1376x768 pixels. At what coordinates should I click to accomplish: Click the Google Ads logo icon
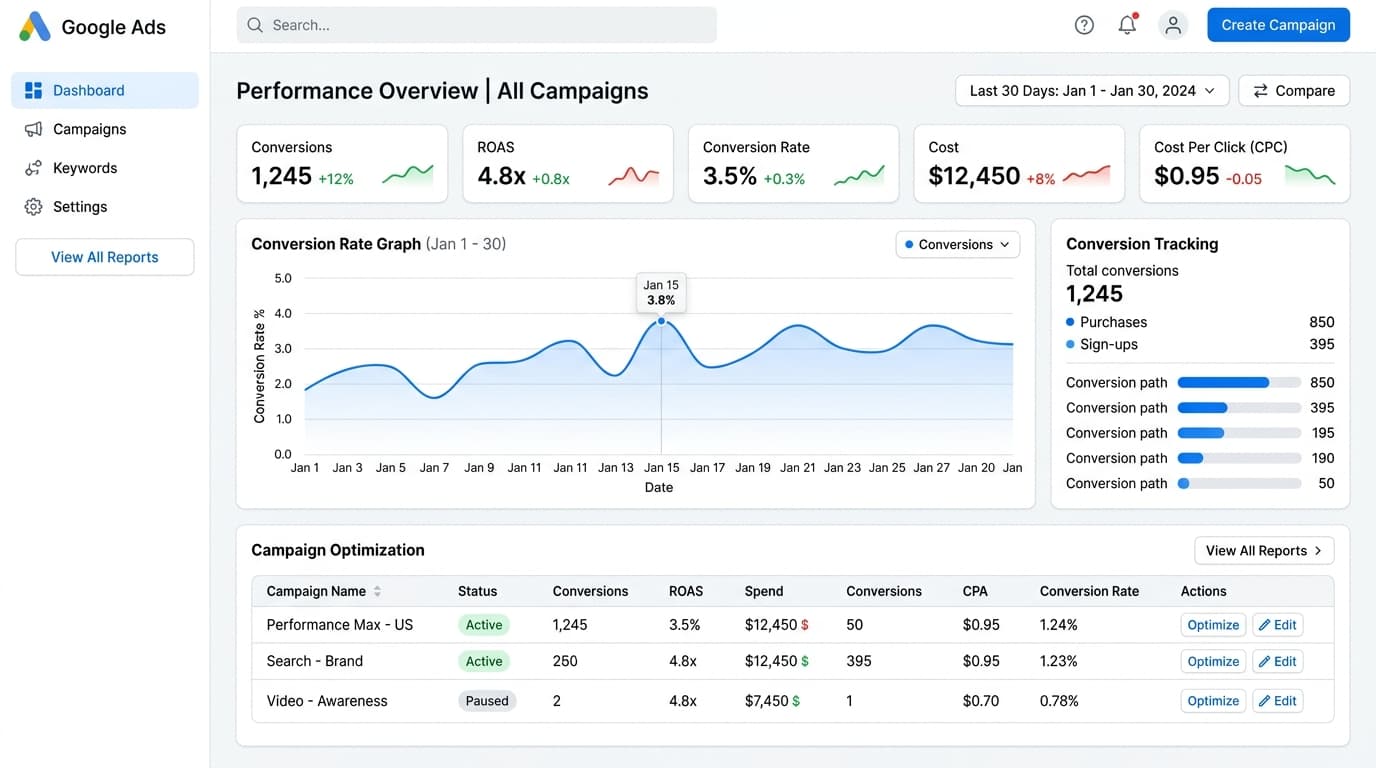pyautogui.click(x=35, y=27)
